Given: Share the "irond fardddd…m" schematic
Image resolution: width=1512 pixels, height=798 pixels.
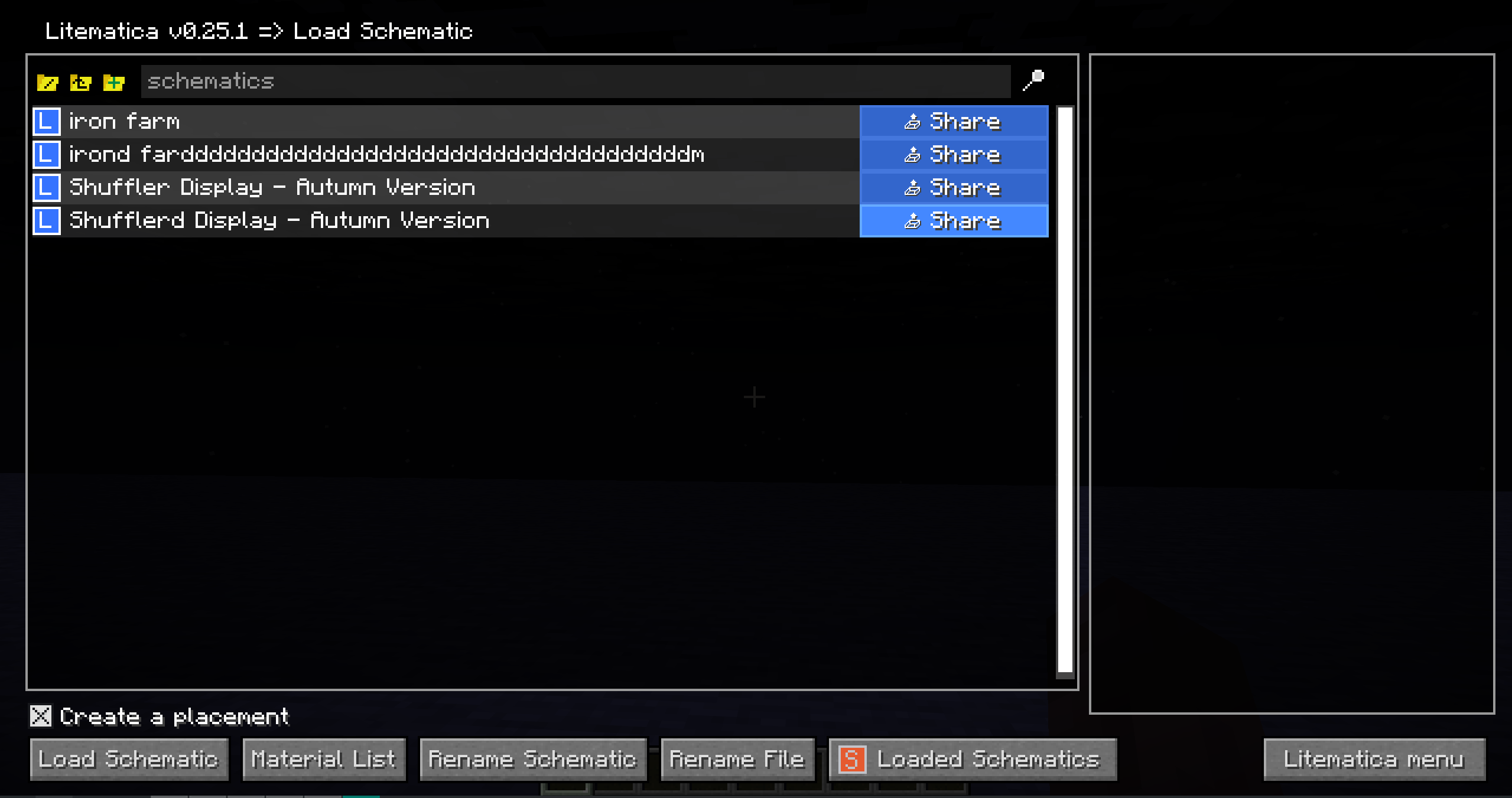Looking at the screenshot, I should pyautogui.click(x=954, y=154).
